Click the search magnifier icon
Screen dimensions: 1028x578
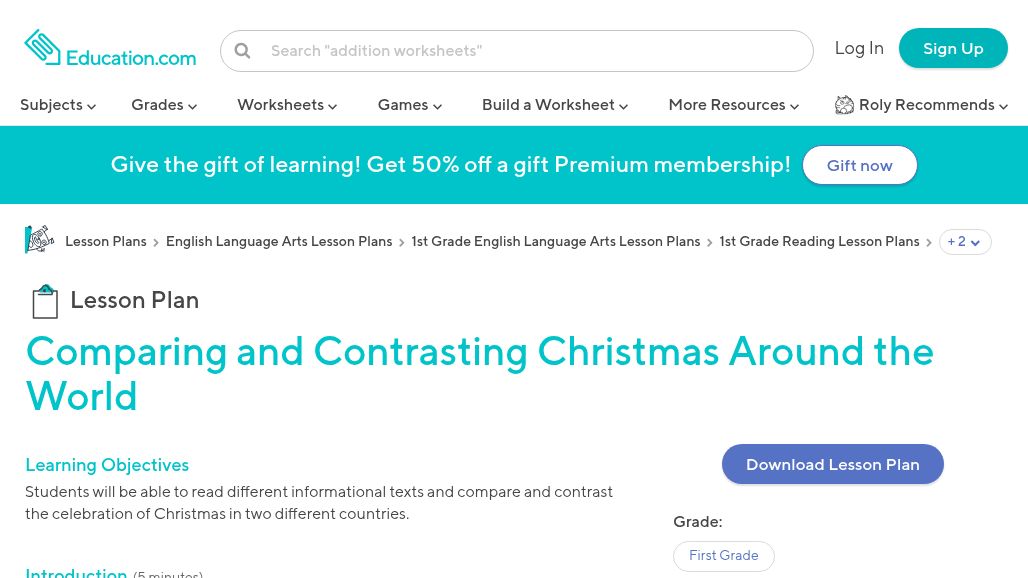(242, 51)
